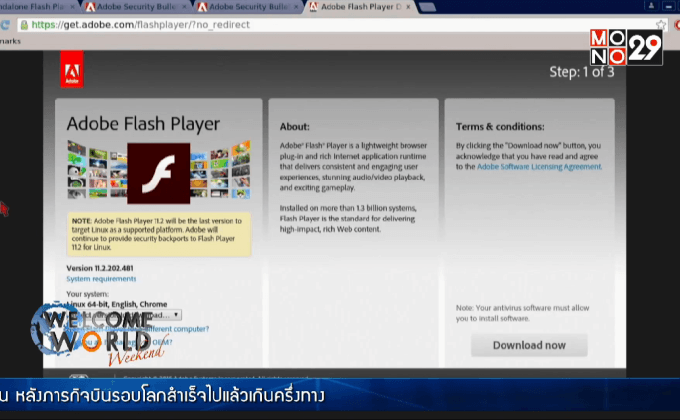The image size is (680, 420).
Task: Click the Version 11.2.202.481 text
Action: coord(100,268)
